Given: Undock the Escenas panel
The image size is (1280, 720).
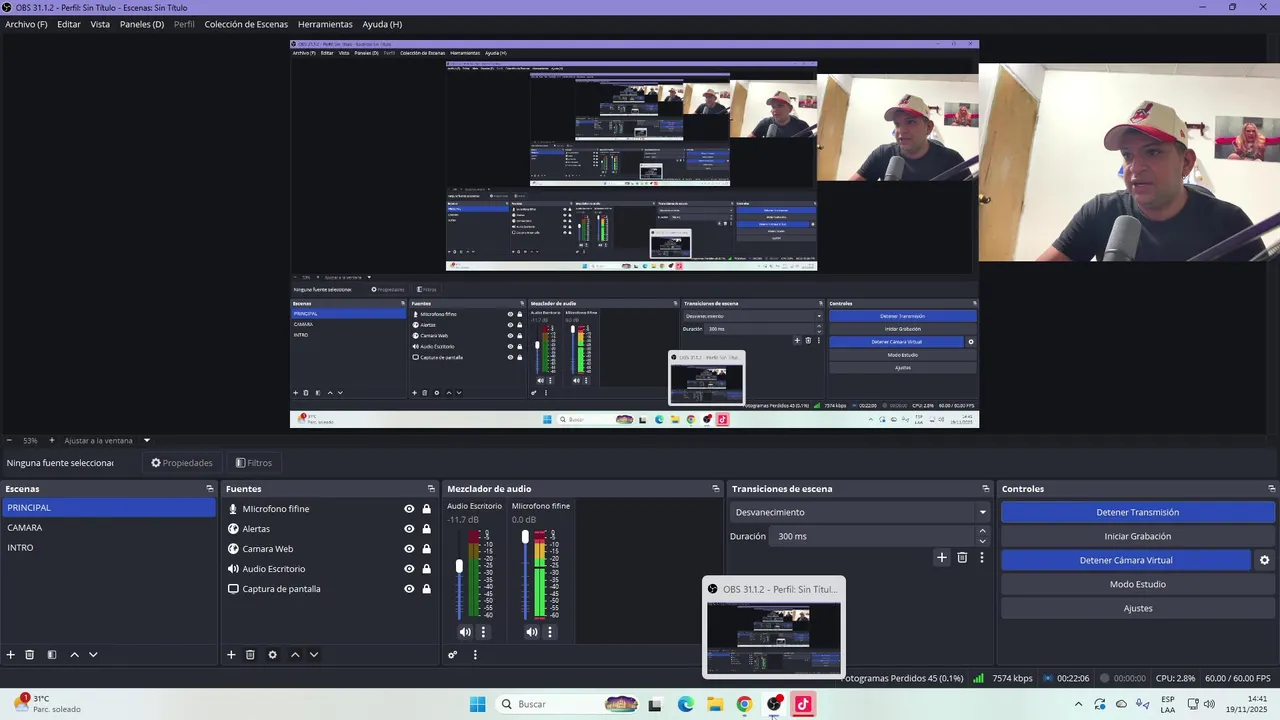Looking at the screenshot, I should click(210, 489).
